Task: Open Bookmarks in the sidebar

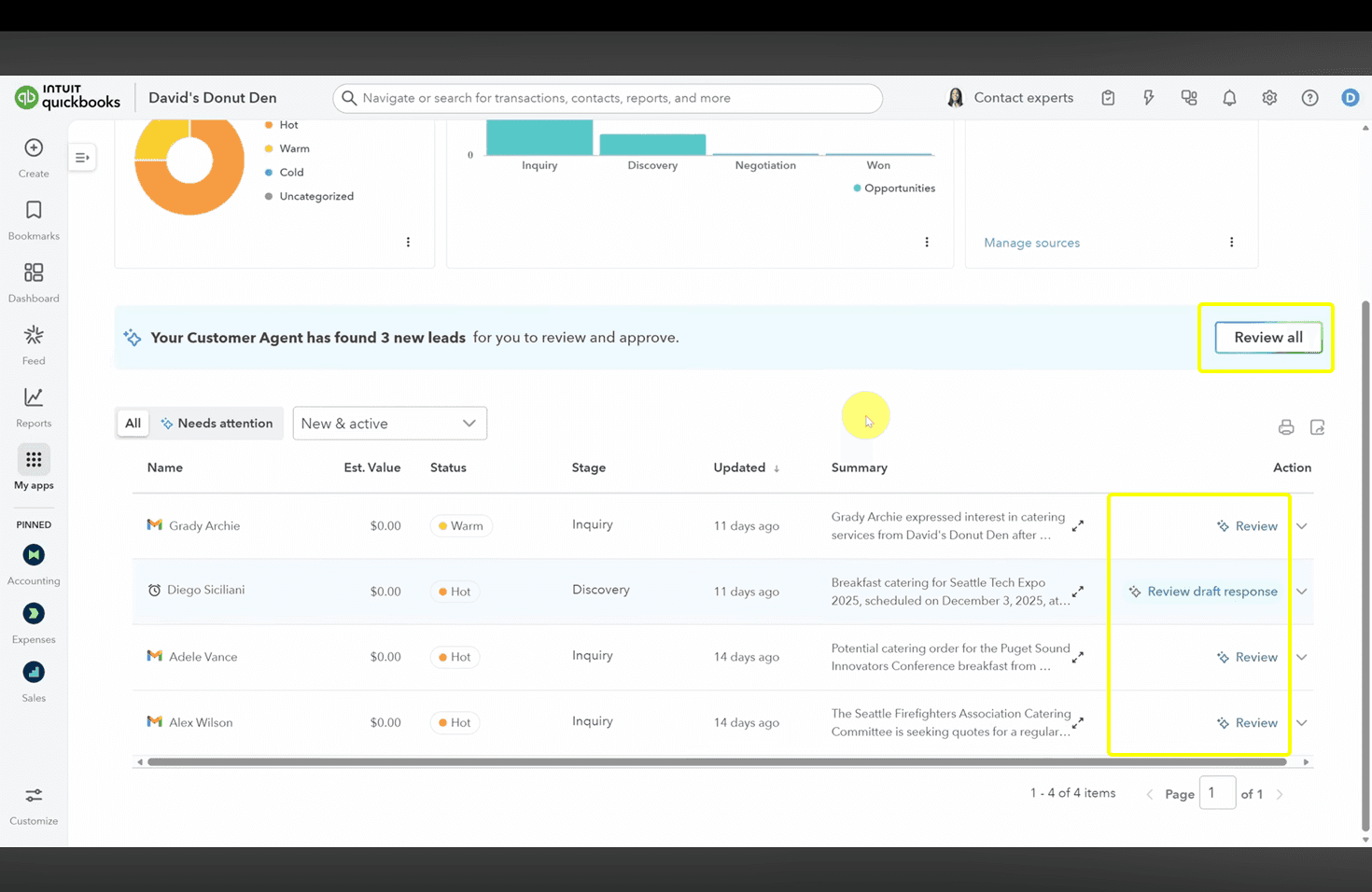Action: tap(34, 220)
